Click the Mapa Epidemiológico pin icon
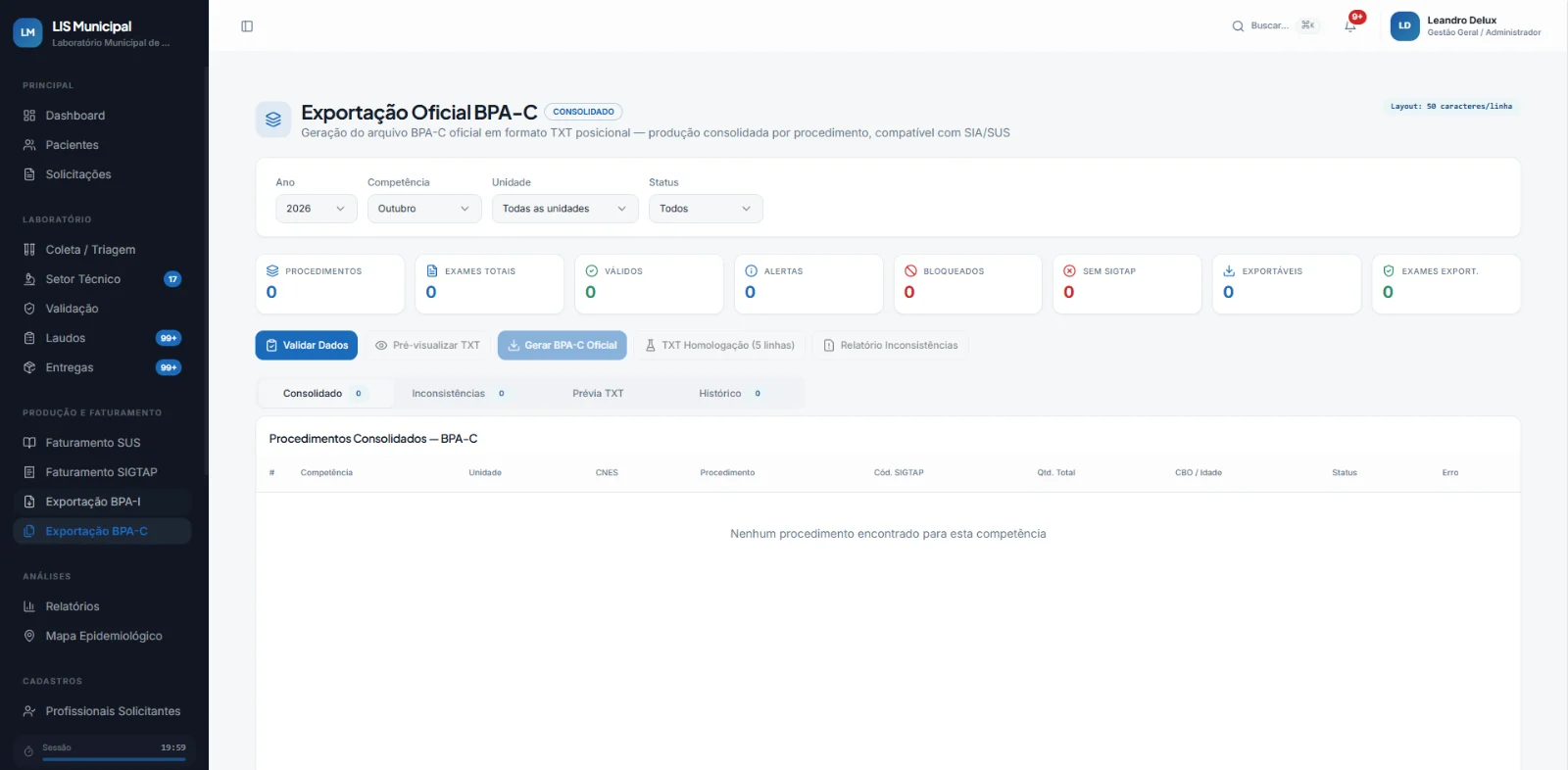The image size is (1568, 770). (29, 636)
